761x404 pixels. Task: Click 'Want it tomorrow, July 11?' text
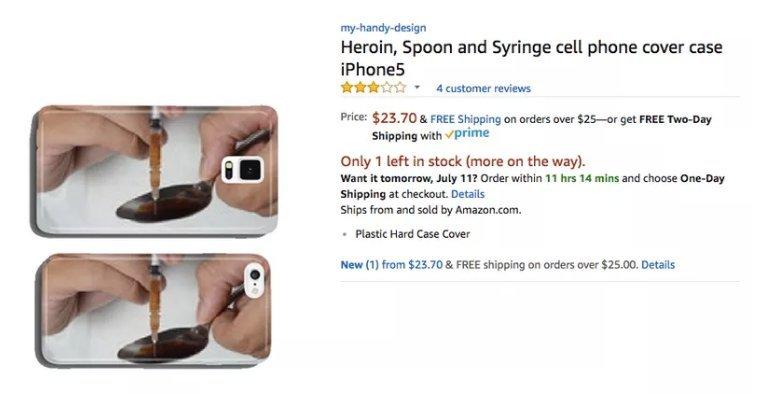[x=405, y=178]
